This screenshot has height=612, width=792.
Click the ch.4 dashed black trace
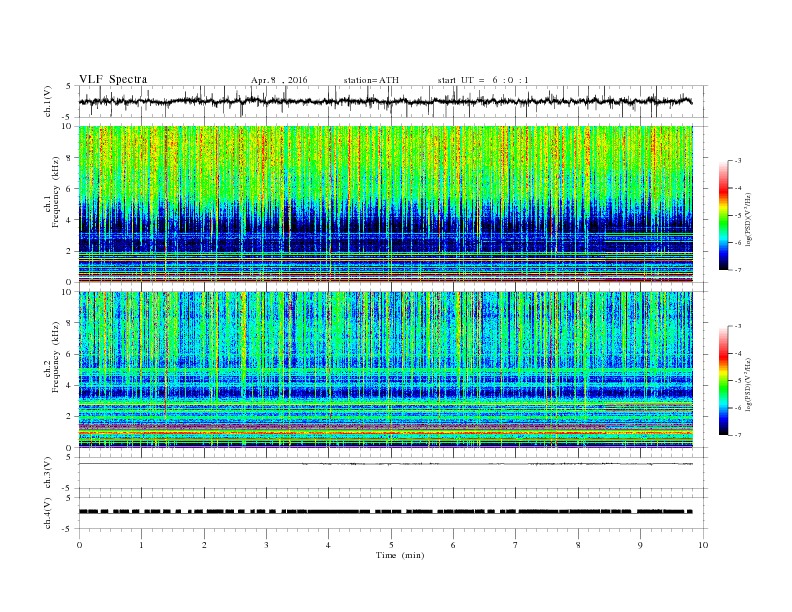[386, 512]
